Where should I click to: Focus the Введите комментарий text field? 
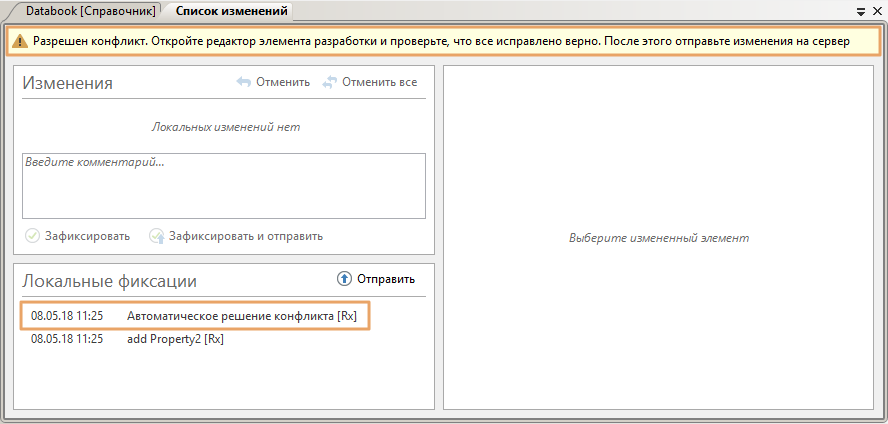point(224,185)
